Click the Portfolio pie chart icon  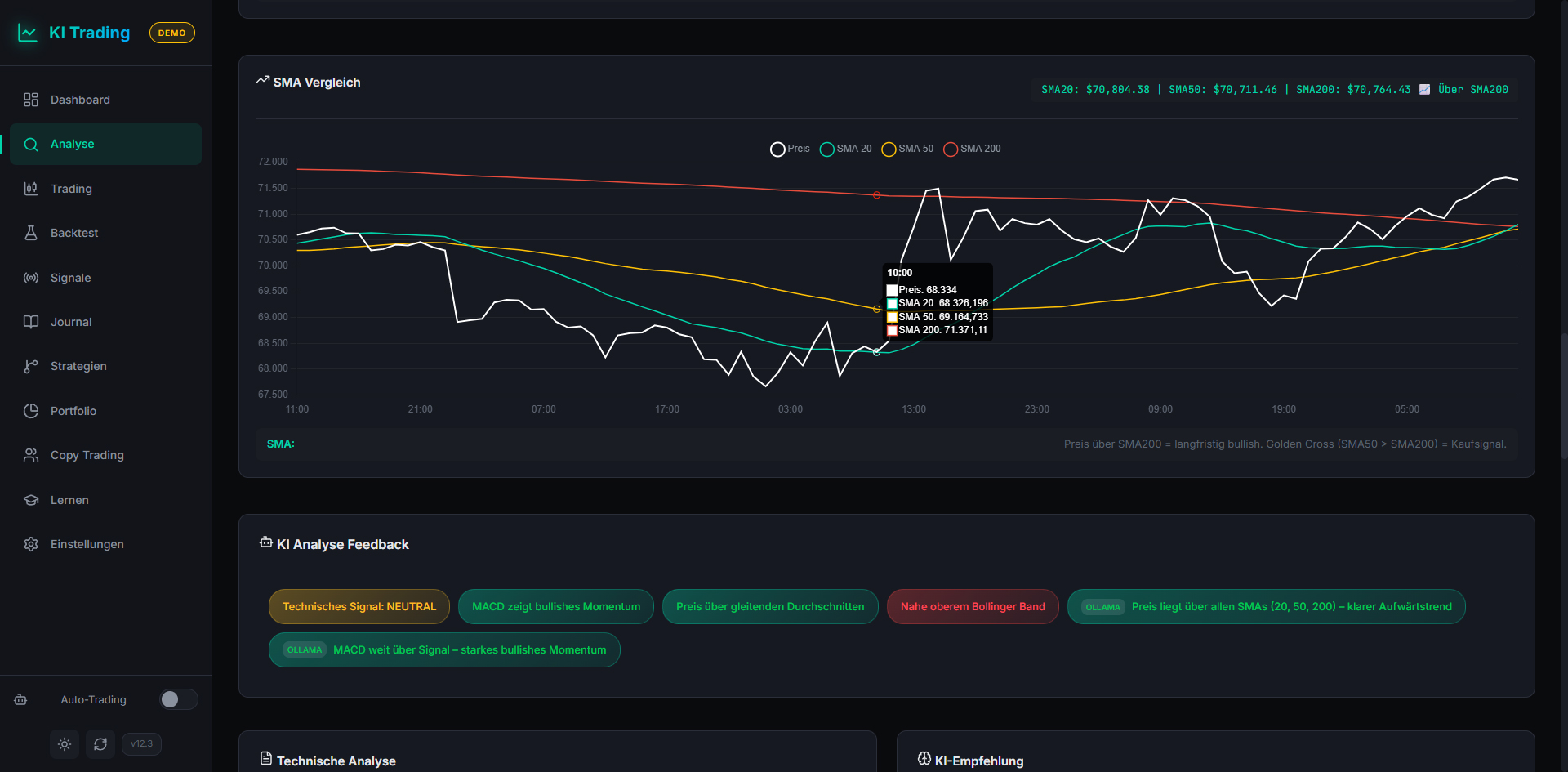[x=31, y=411]
